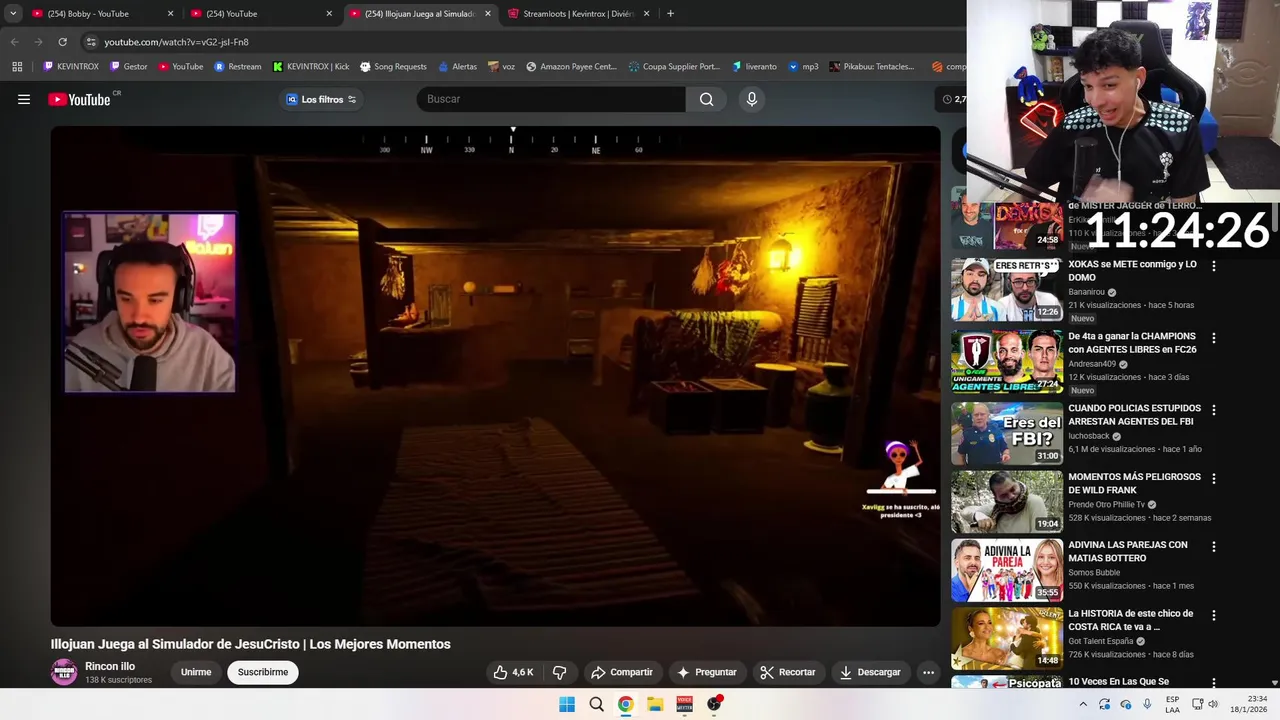Go back in browser history
This screenshot has width=1280, height=720.
tap(14, 42)
